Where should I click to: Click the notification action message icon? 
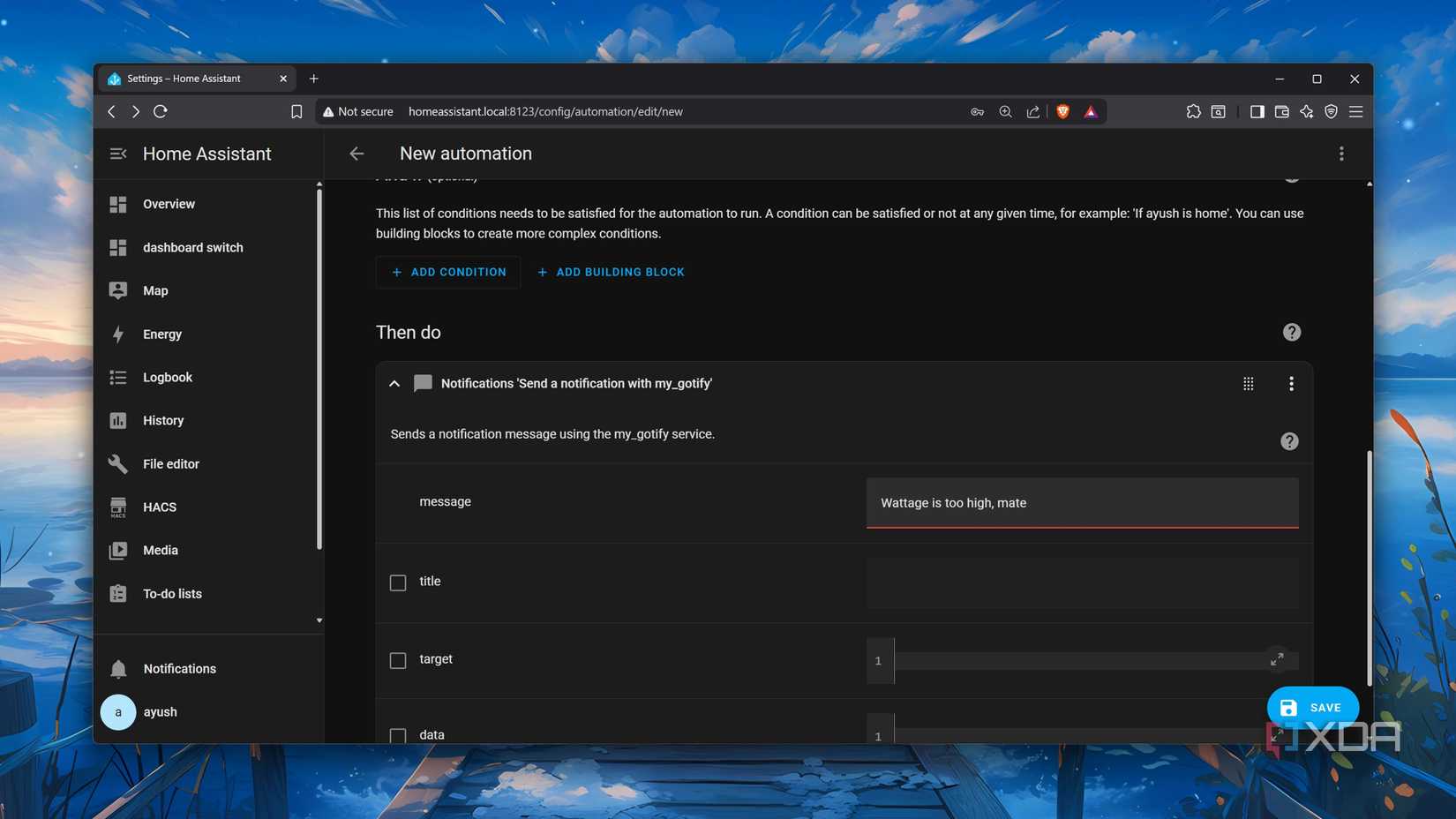tap(423, 383)
